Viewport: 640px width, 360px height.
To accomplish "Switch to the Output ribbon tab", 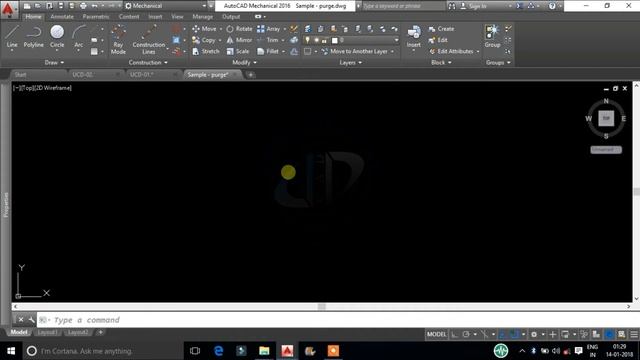I will [x=231, y=17].
